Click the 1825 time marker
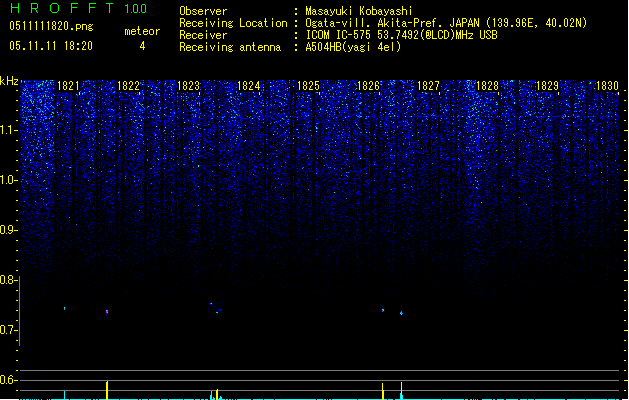 pos(308,86)
